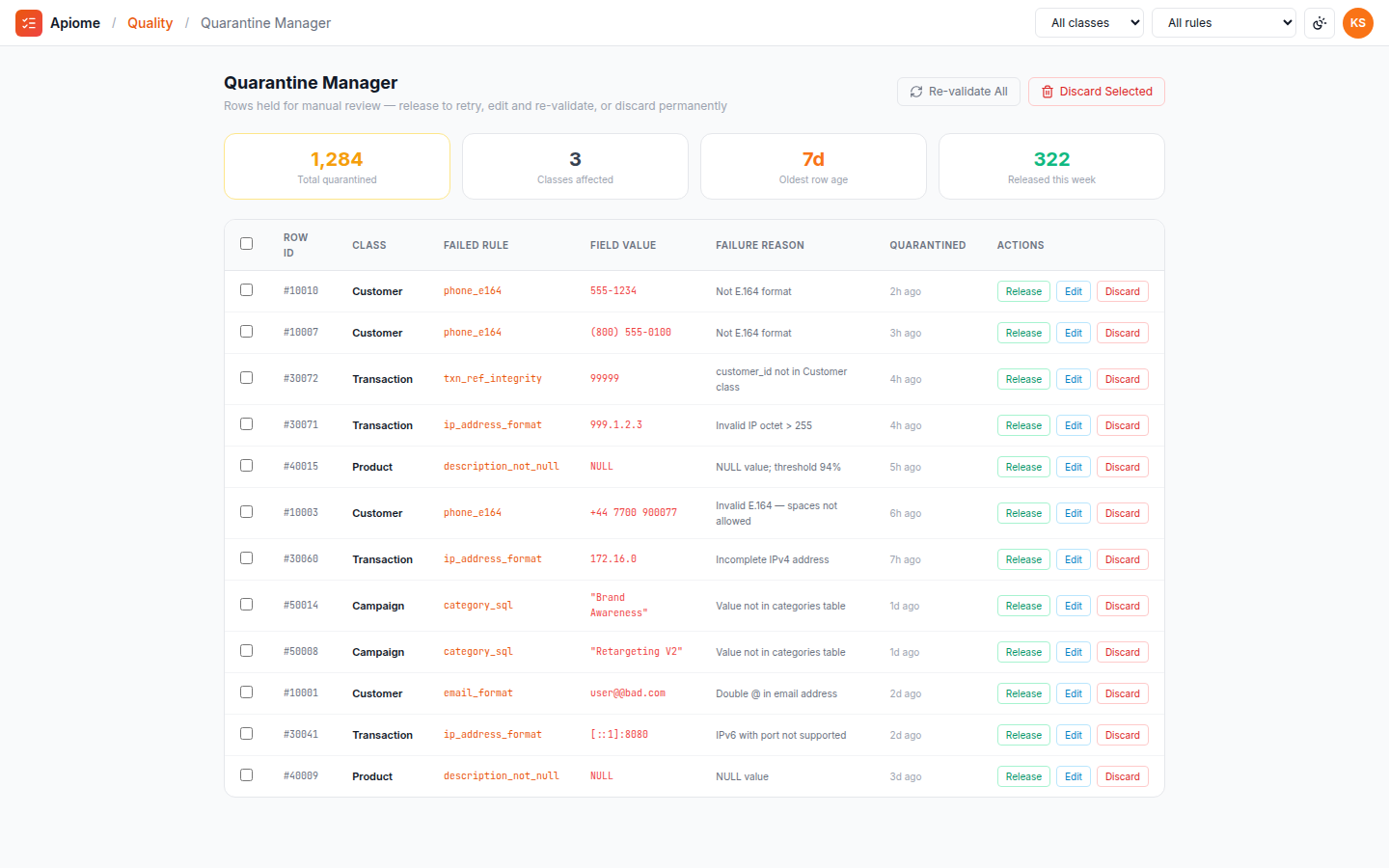
Task: Select checkbox for row #30072
Action: point(247,378)
